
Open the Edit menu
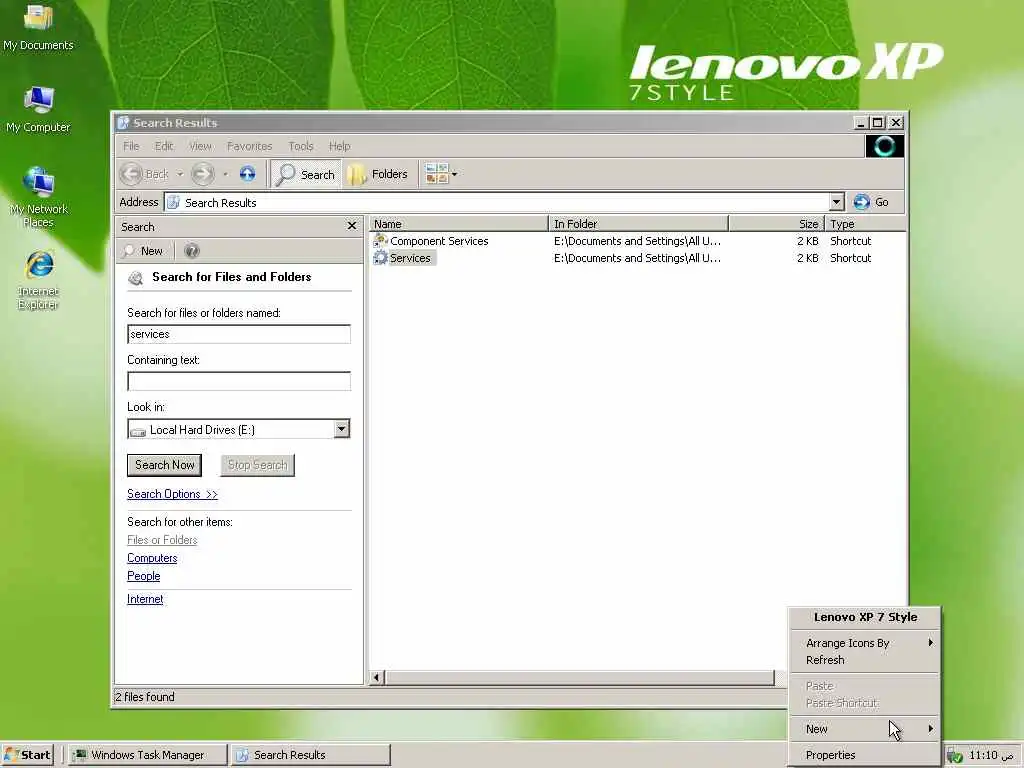coord(164,146)
